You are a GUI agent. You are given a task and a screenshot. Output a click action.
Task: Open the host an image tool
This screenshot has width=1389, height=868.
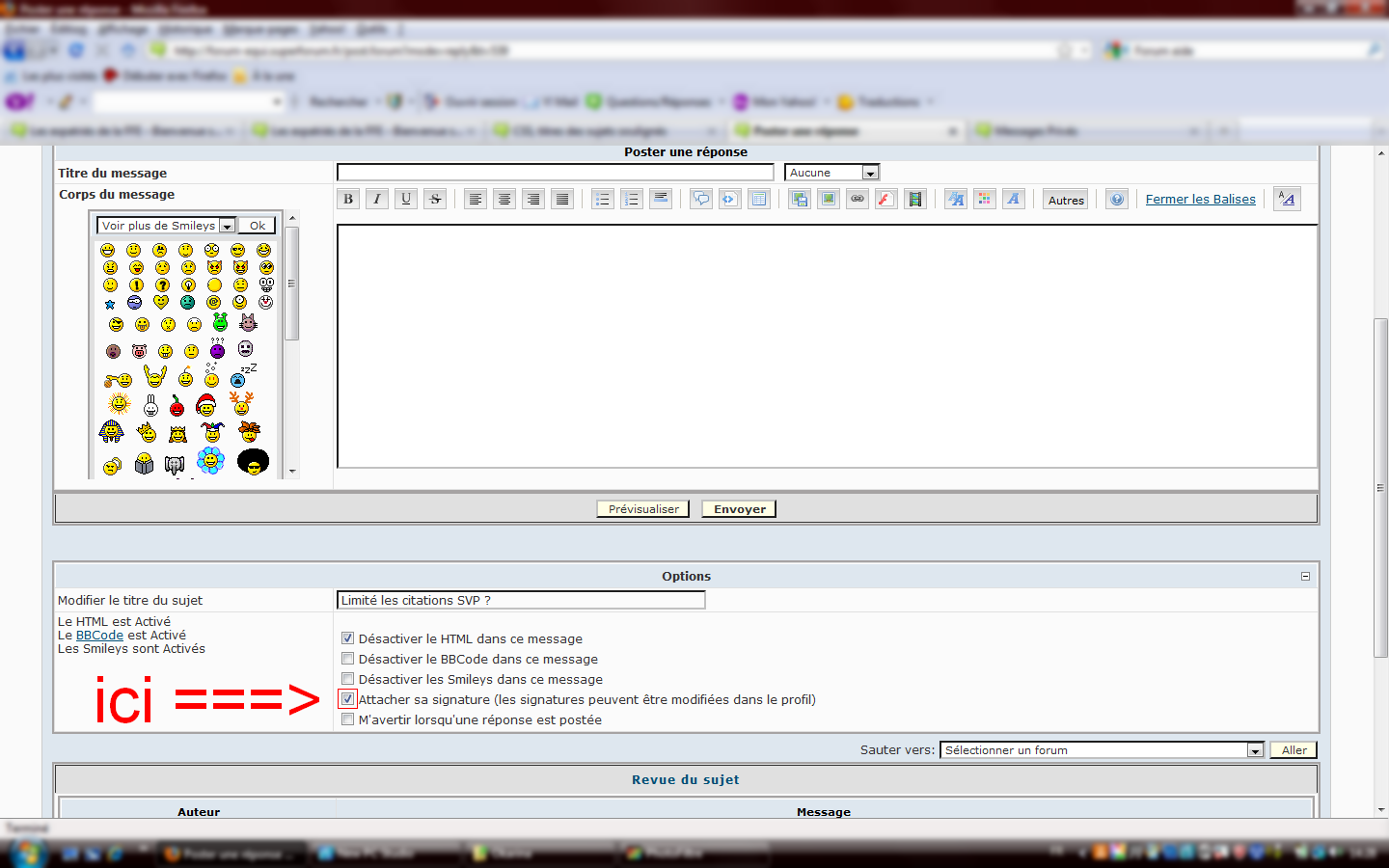coord(799,200)
